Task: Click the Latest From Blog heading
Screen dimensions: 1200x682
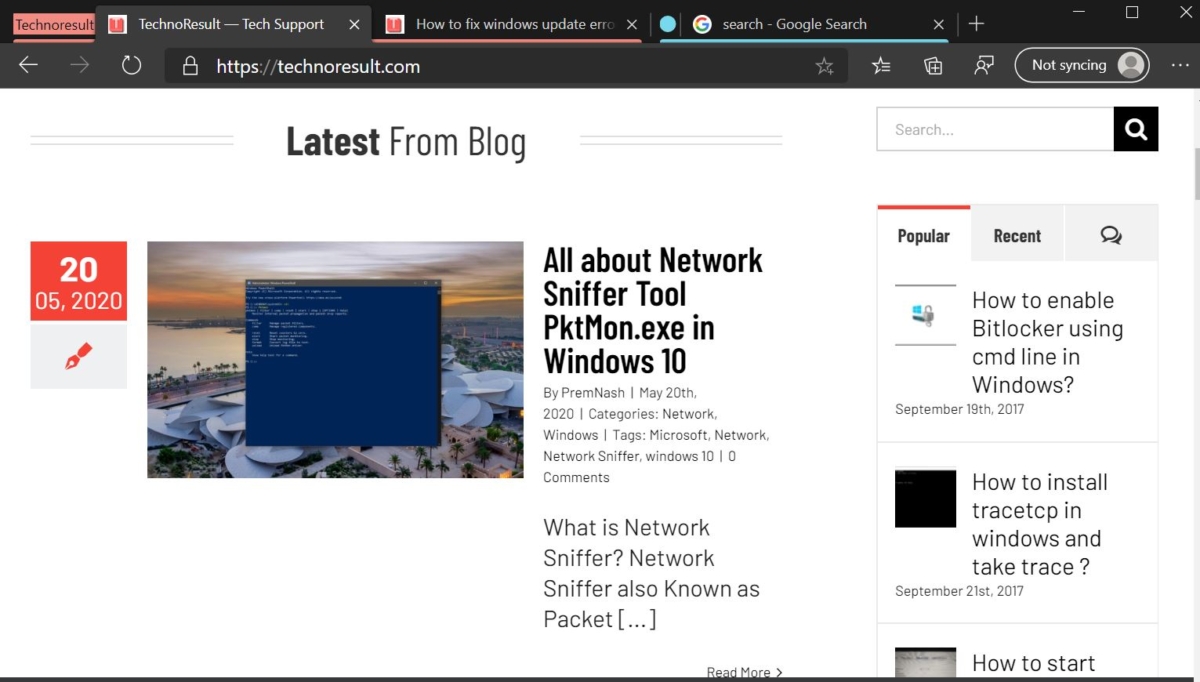Action: [x=406, y=141]
